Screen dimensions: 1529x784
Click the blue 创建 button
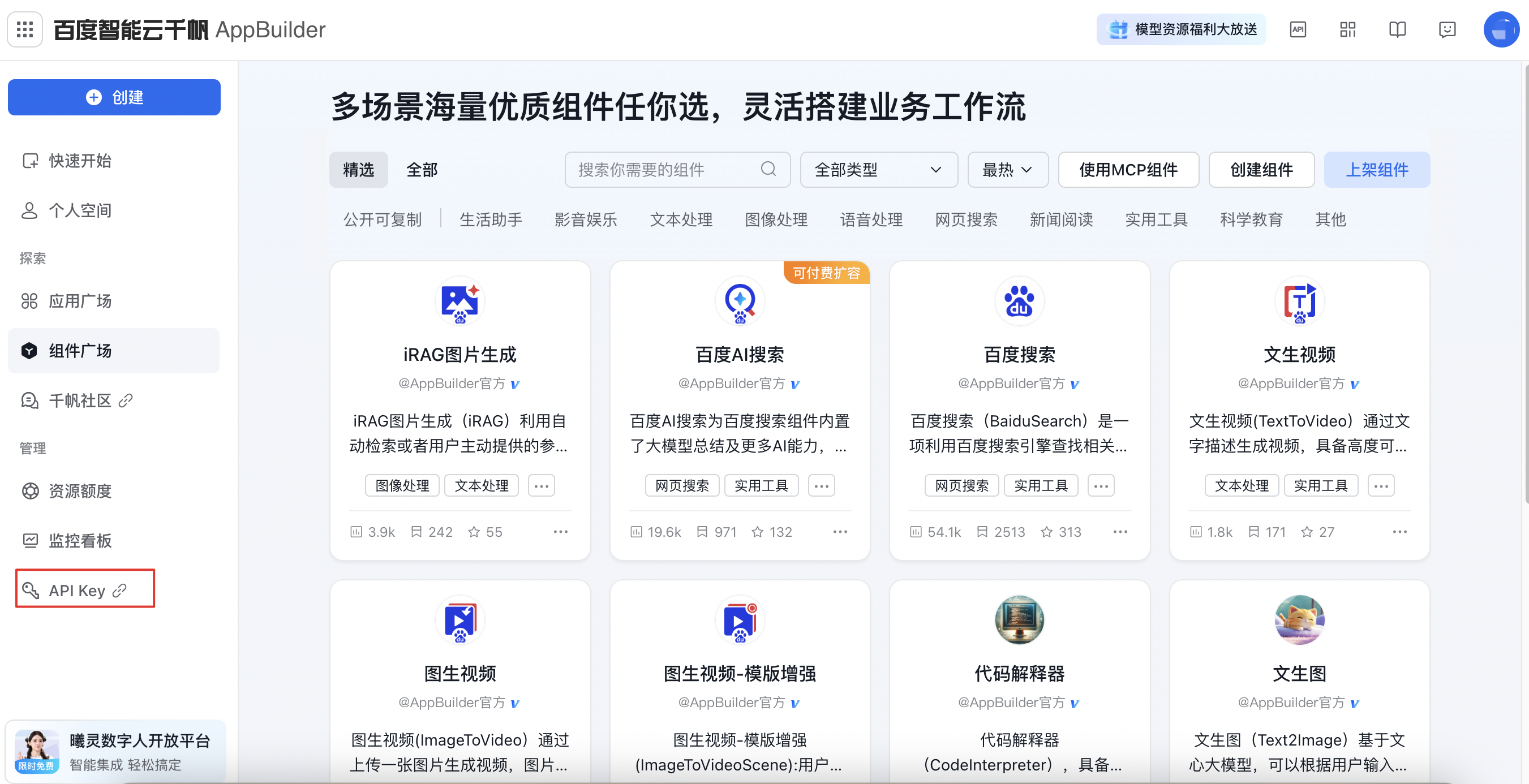[x=114, y=97]
